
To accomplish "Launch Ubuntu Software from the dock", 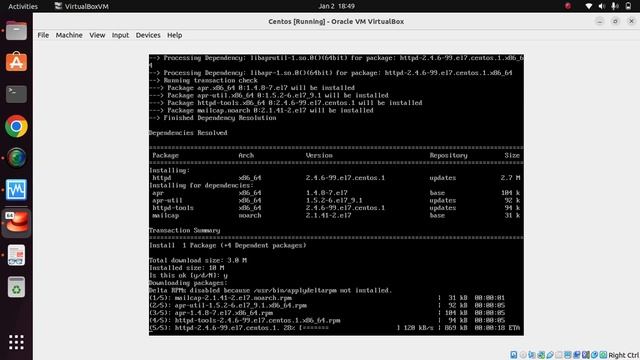I will 16,62.
